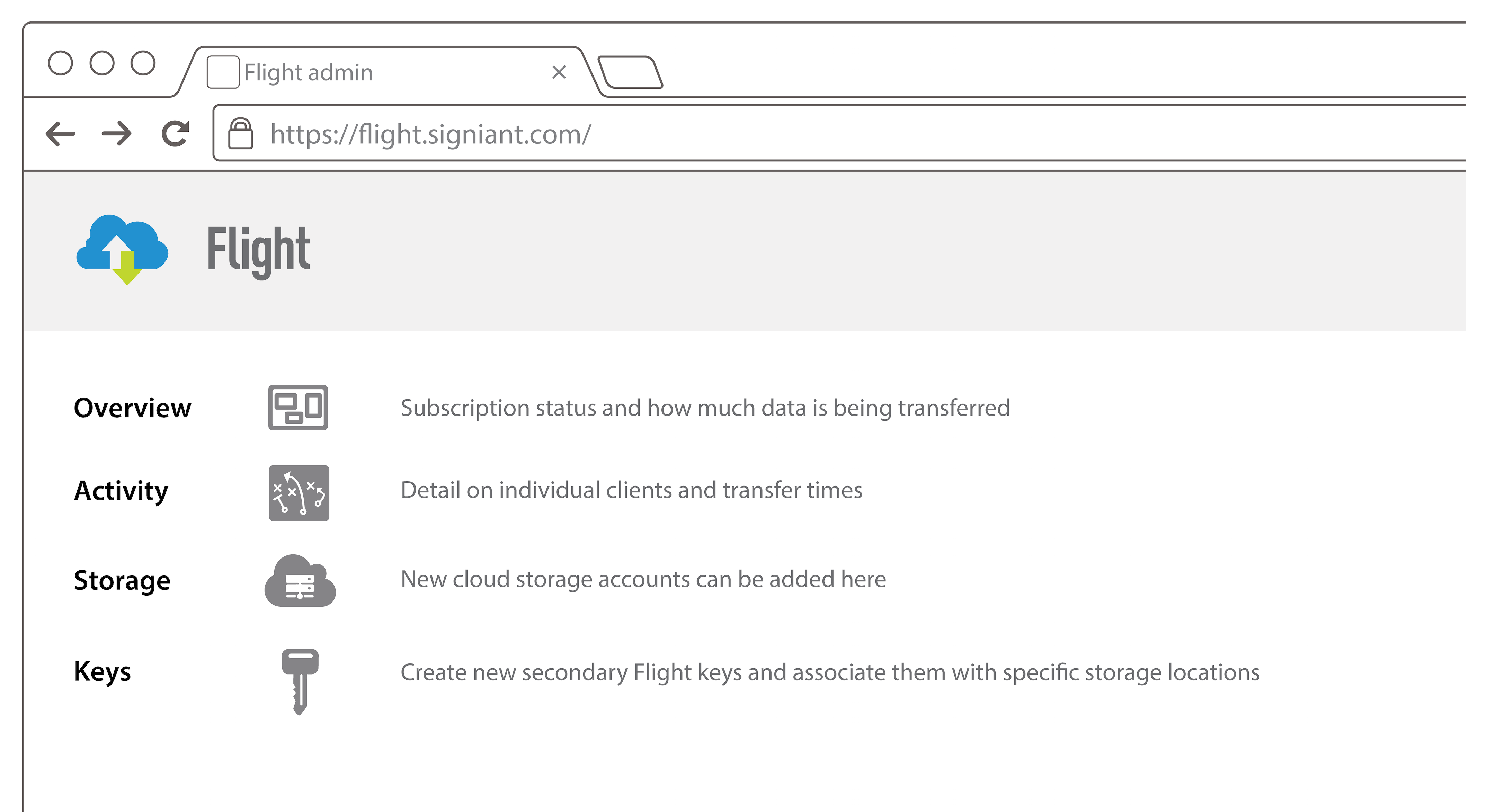Click the Flight cloud logo
1487x812 pixels.
[x=122, y=249]
